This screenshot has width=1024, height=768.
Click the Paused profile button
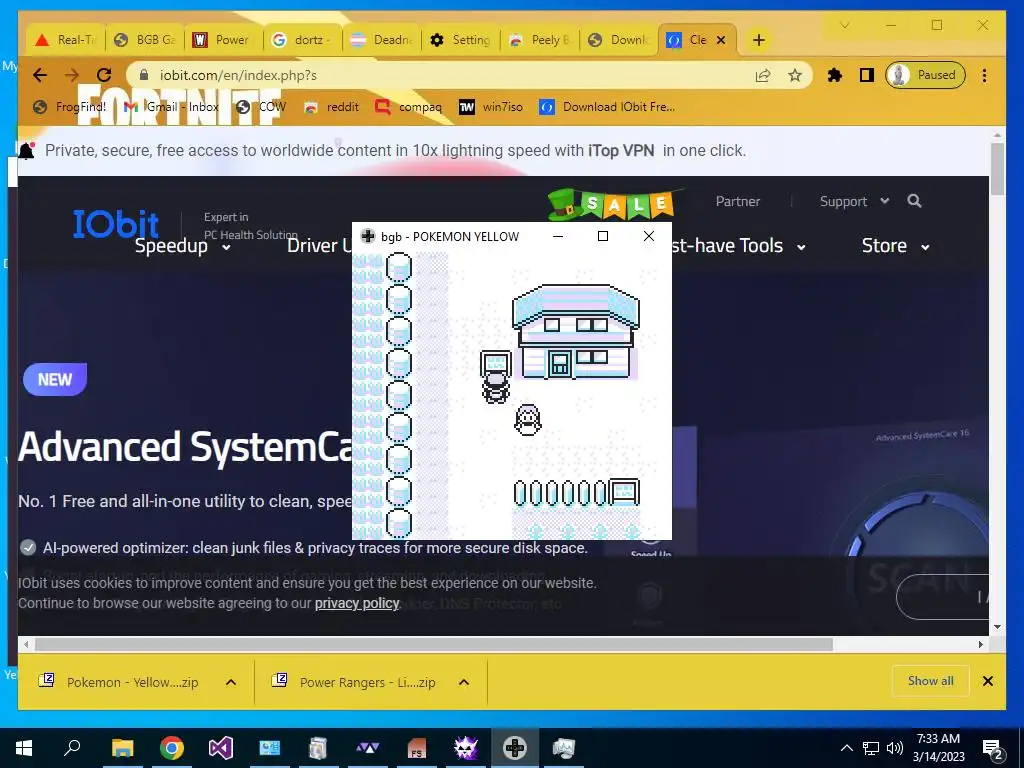pos(925,75)
